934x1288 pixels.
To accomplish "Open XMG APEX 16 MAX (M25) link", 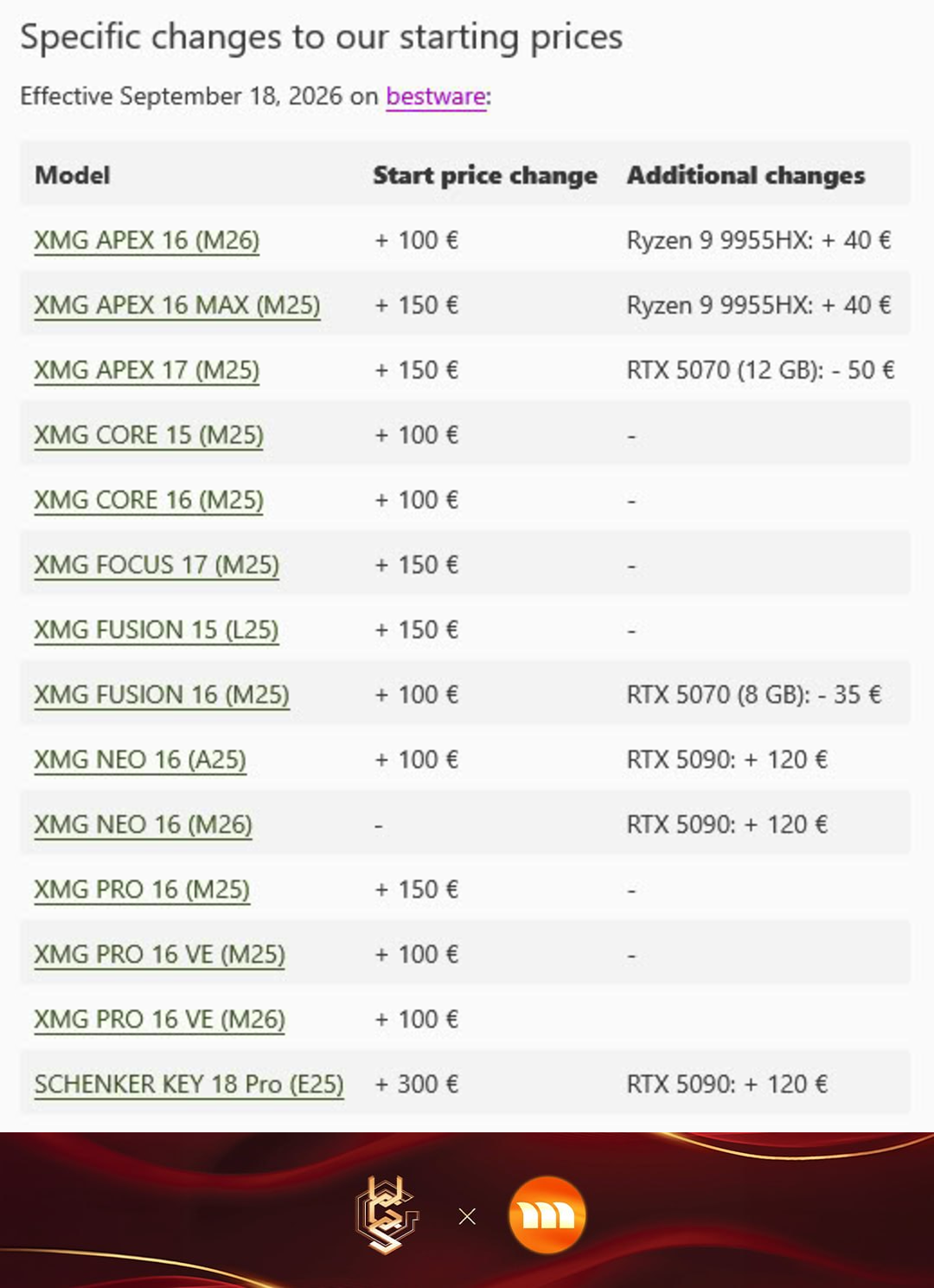I will (x=177, y=305).
